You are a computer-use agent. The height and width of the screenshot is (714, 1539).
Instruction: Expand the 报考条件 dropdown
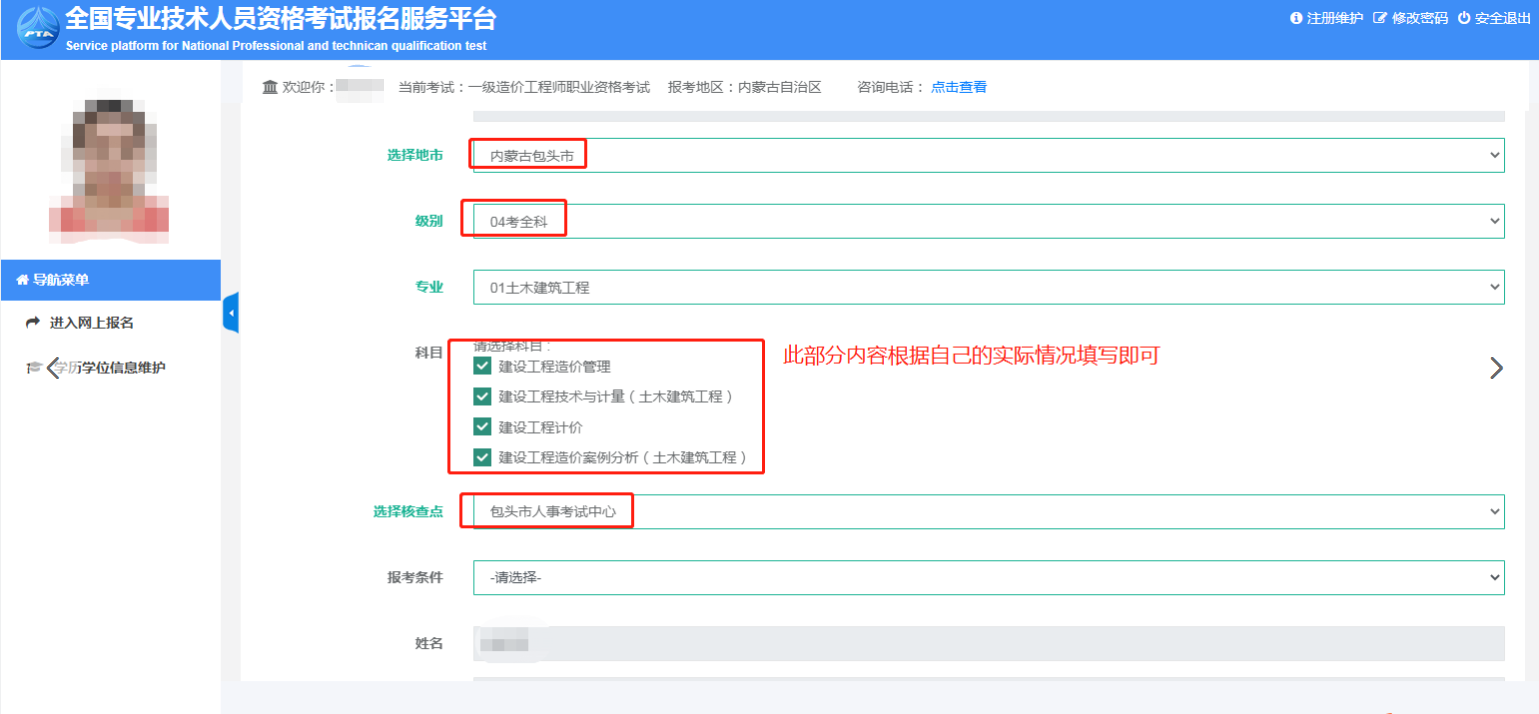988,577
